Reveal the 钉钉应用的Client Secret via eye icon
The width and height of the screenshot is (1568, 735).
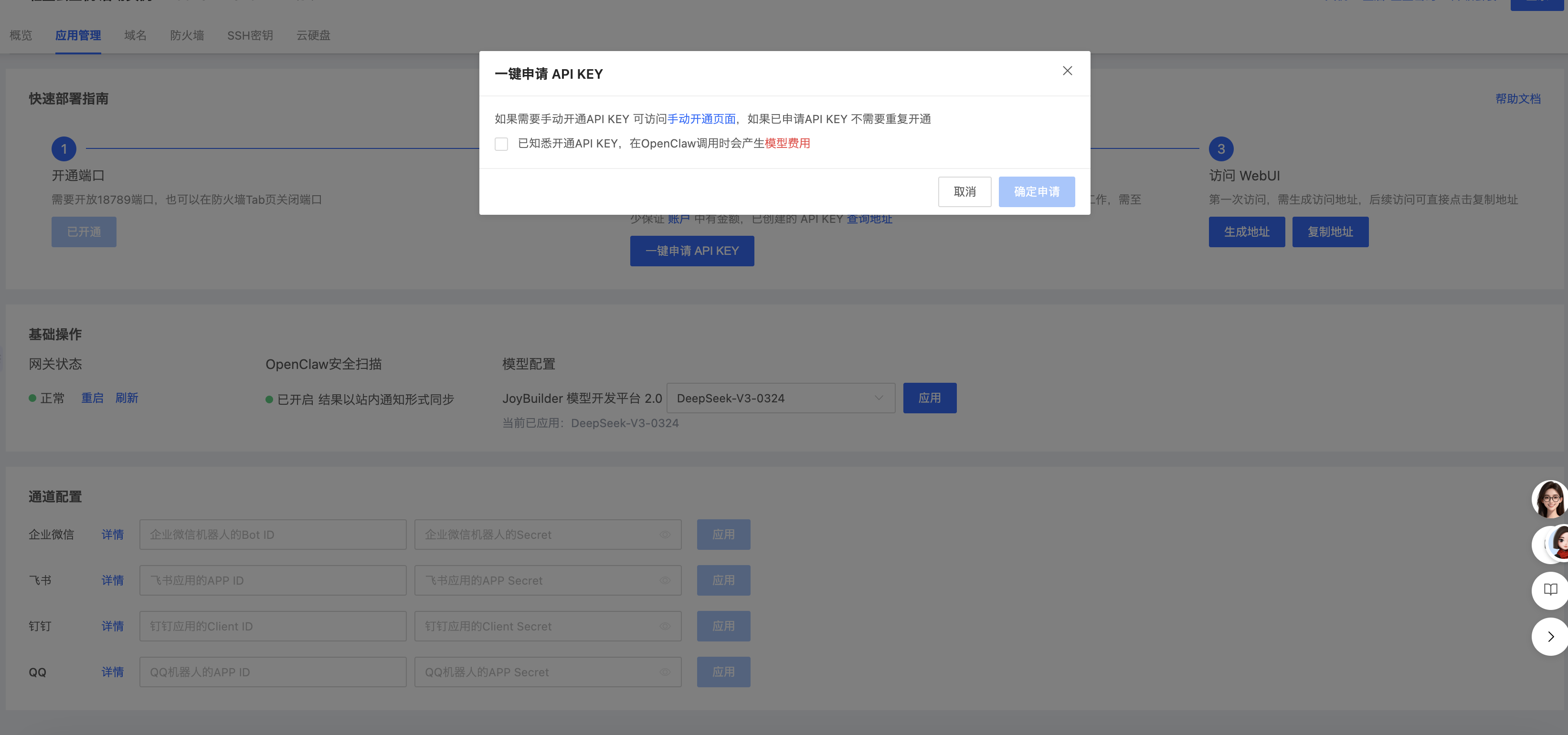pyautogui.click(x=665, y=626)
